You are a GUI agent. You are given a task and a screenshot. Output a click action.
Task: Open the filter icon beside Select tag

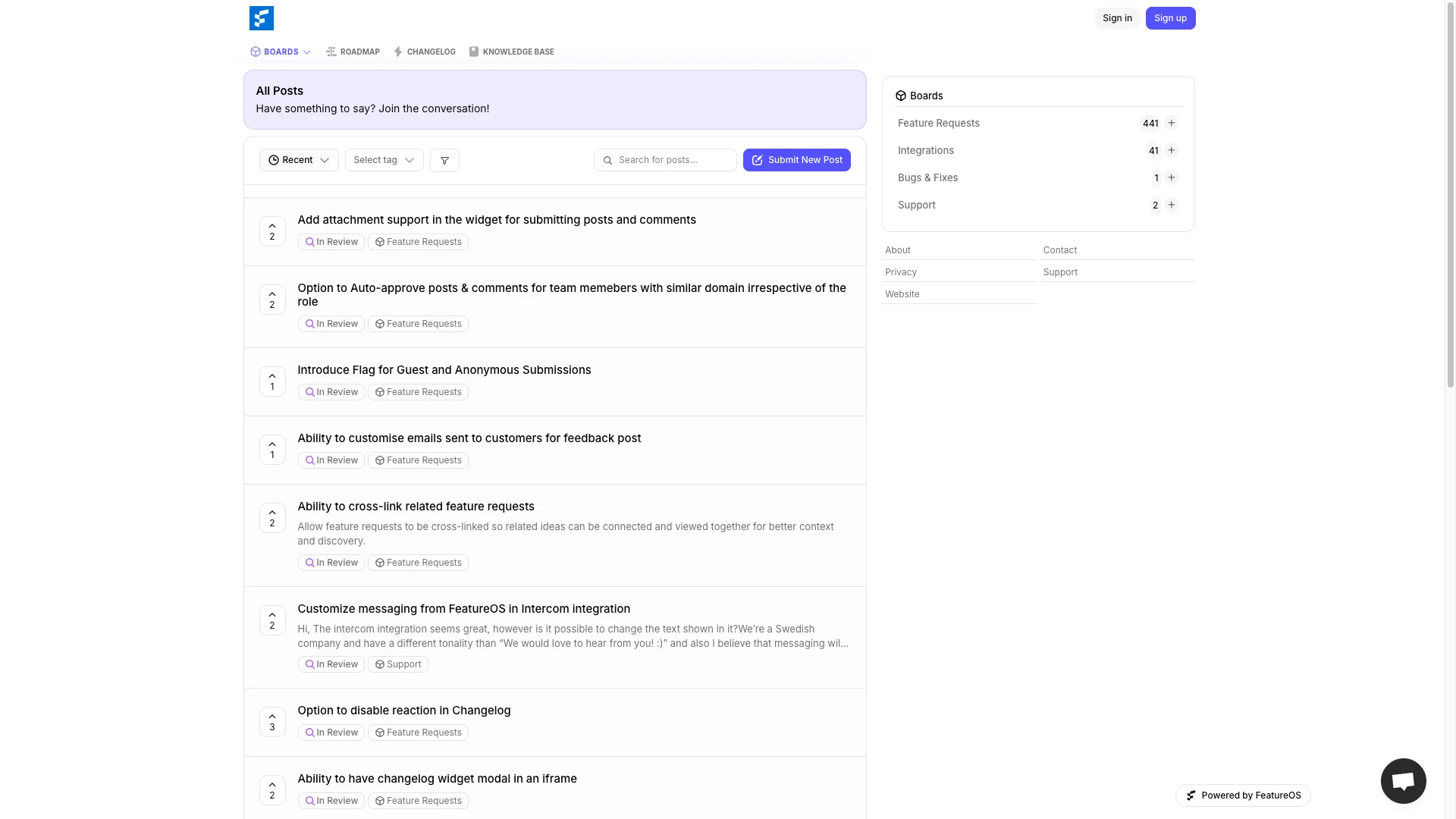pyautogui.click(x=444, y=160)
